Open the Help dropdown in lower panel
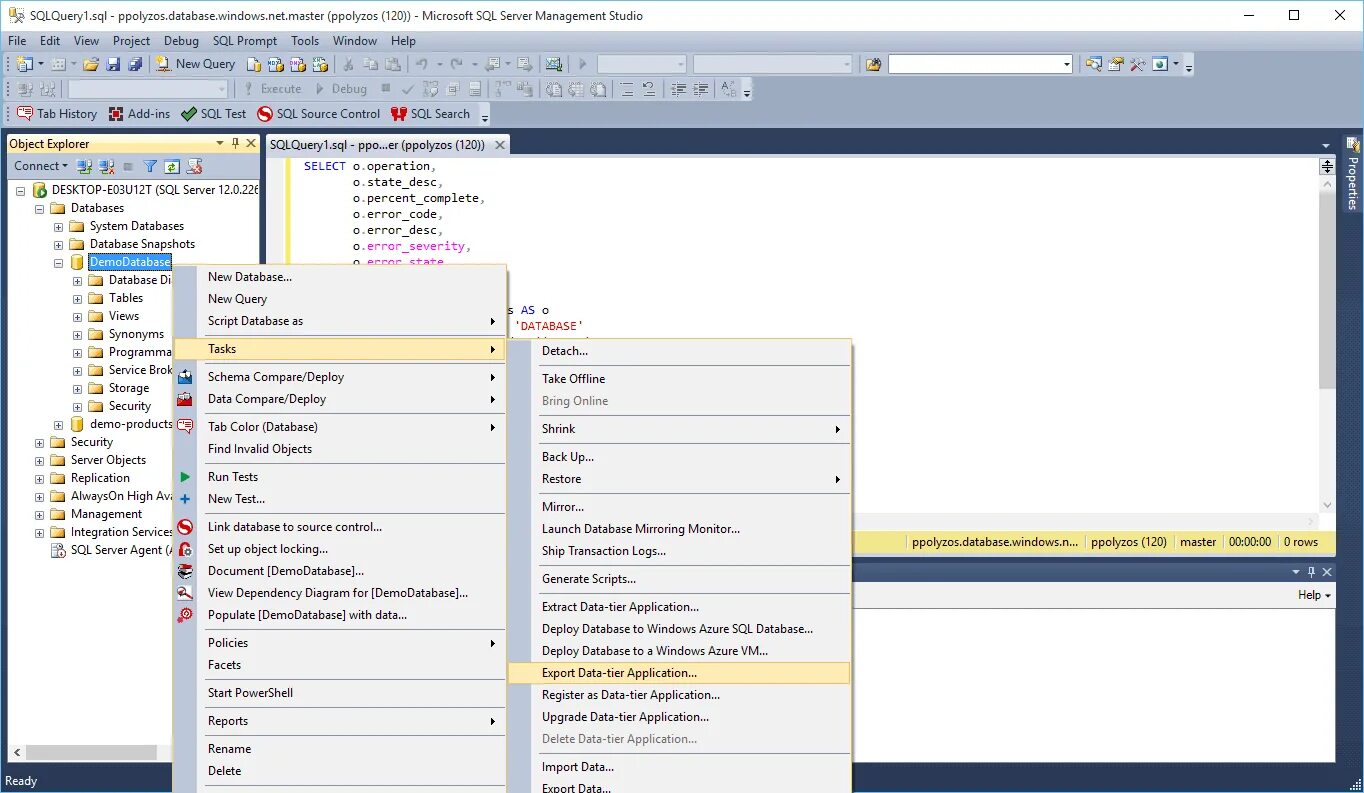Image resolution: width=1364 pixels, height=793 pixels. [1314, 595]
